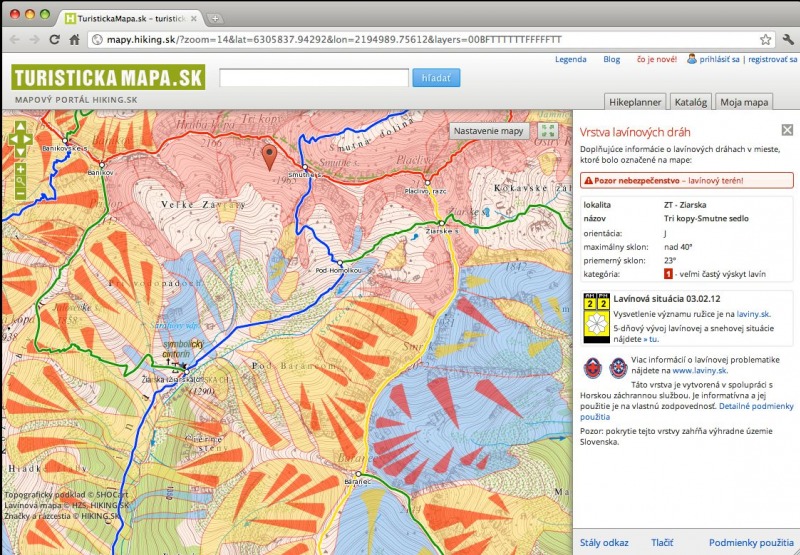Close the avalanche layer info panel
This screenshot has height=555, width=800.
coord(785,131)
